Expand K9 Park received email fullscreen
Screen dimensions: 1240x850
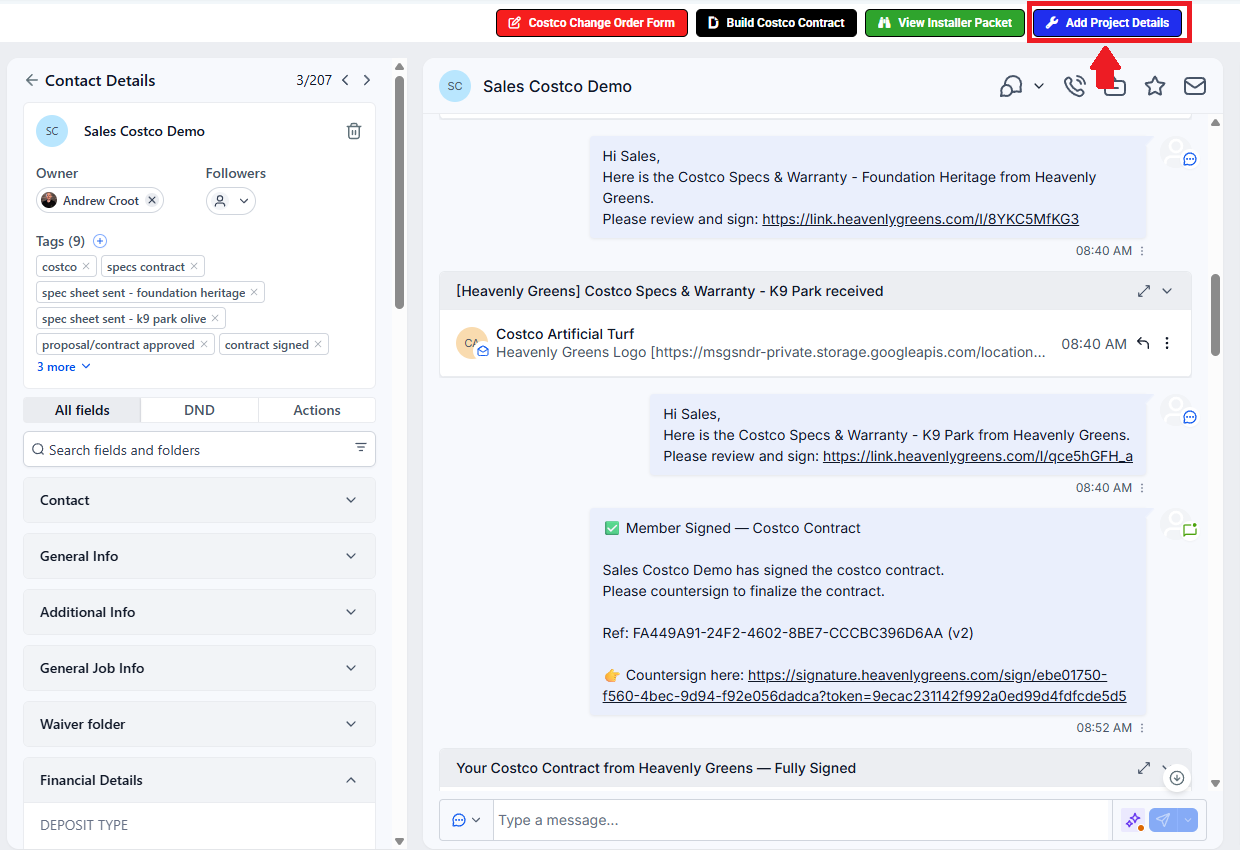1144,291
